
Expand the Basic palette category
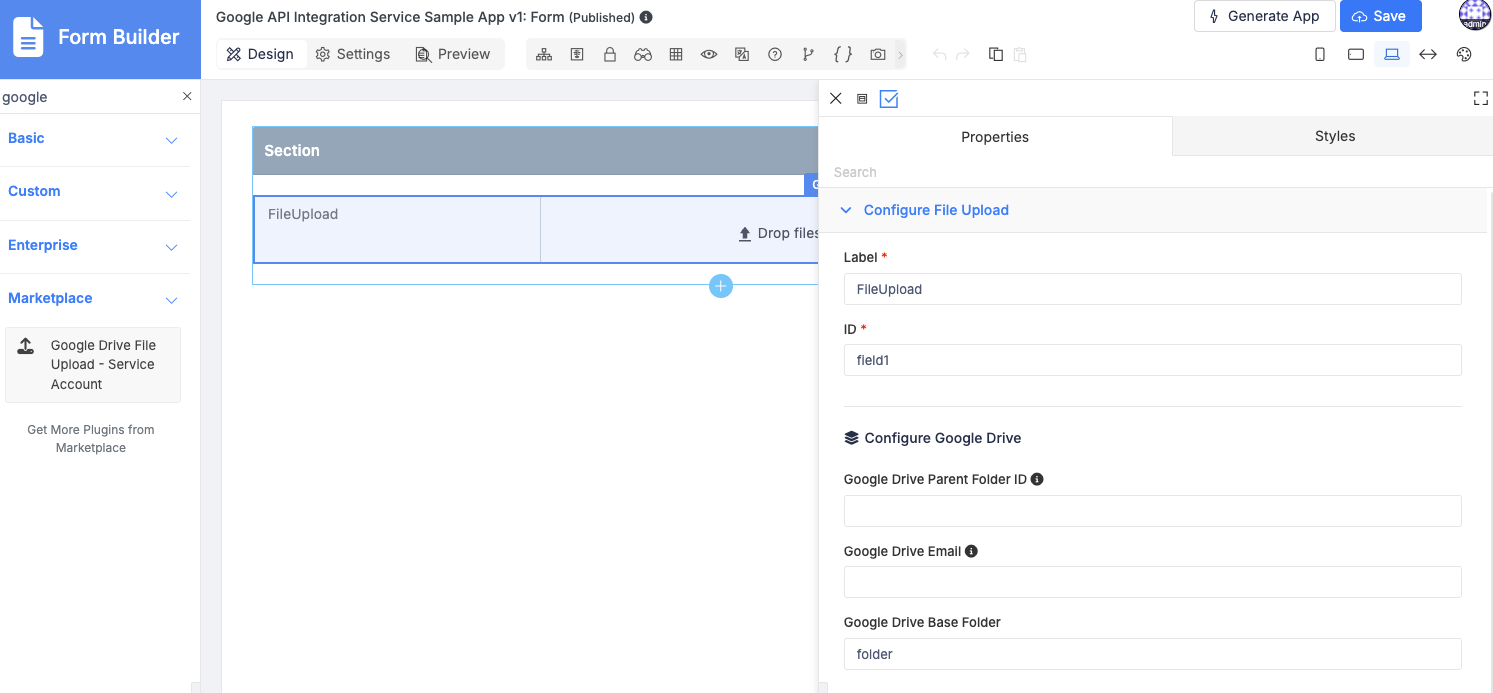click(94, 139)
